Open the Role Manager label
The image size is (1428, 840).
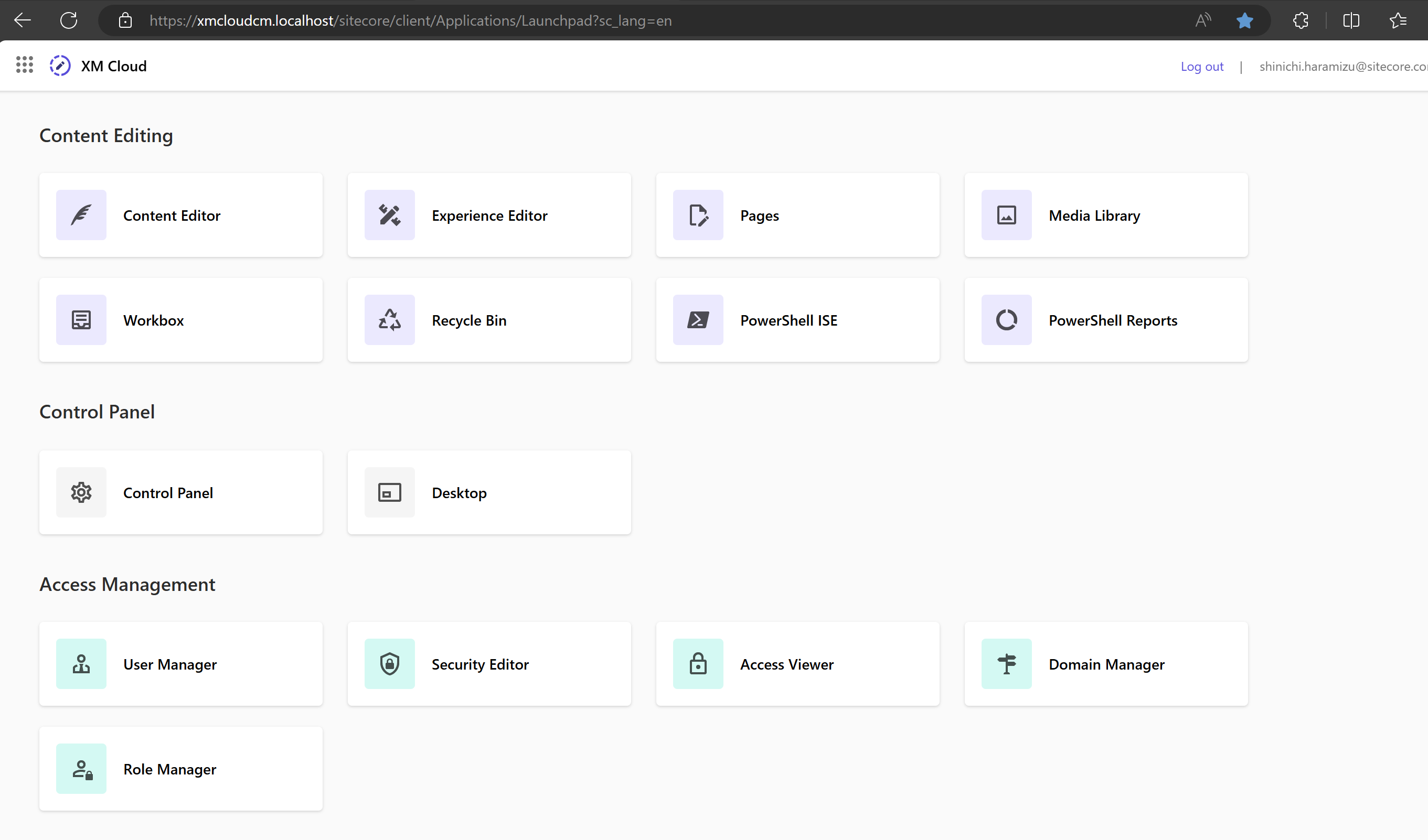point(169,770)
